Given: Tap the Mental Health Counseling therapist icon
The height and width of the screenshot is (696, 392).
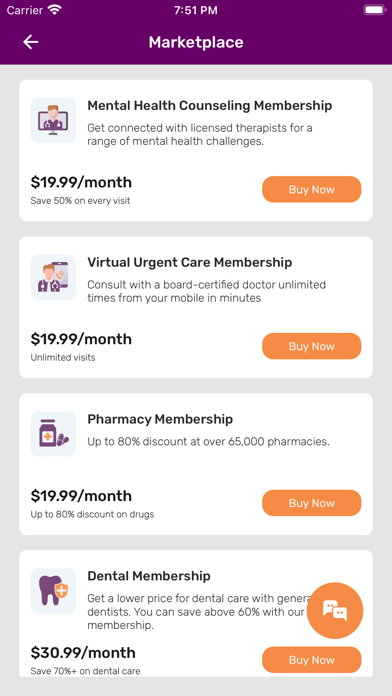Looking at the screenshot, I should point(53,120).
